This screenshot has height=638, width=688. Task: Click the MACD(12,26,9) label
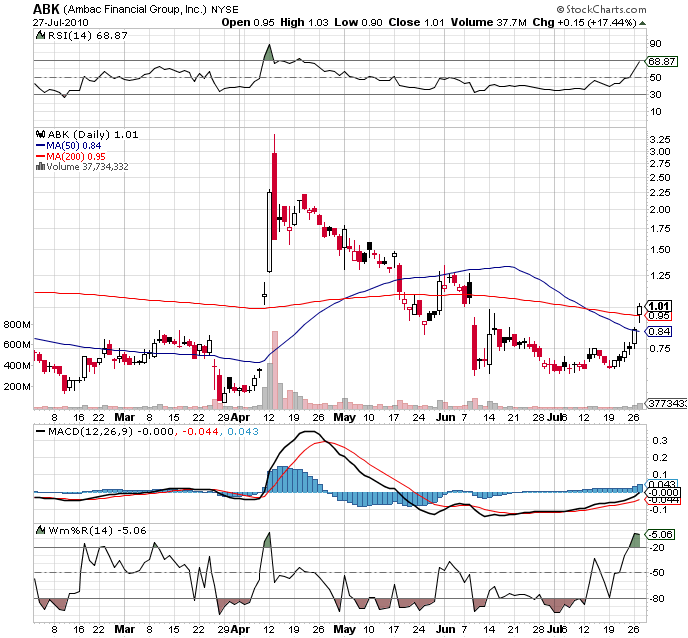click(x=90, y=431)
